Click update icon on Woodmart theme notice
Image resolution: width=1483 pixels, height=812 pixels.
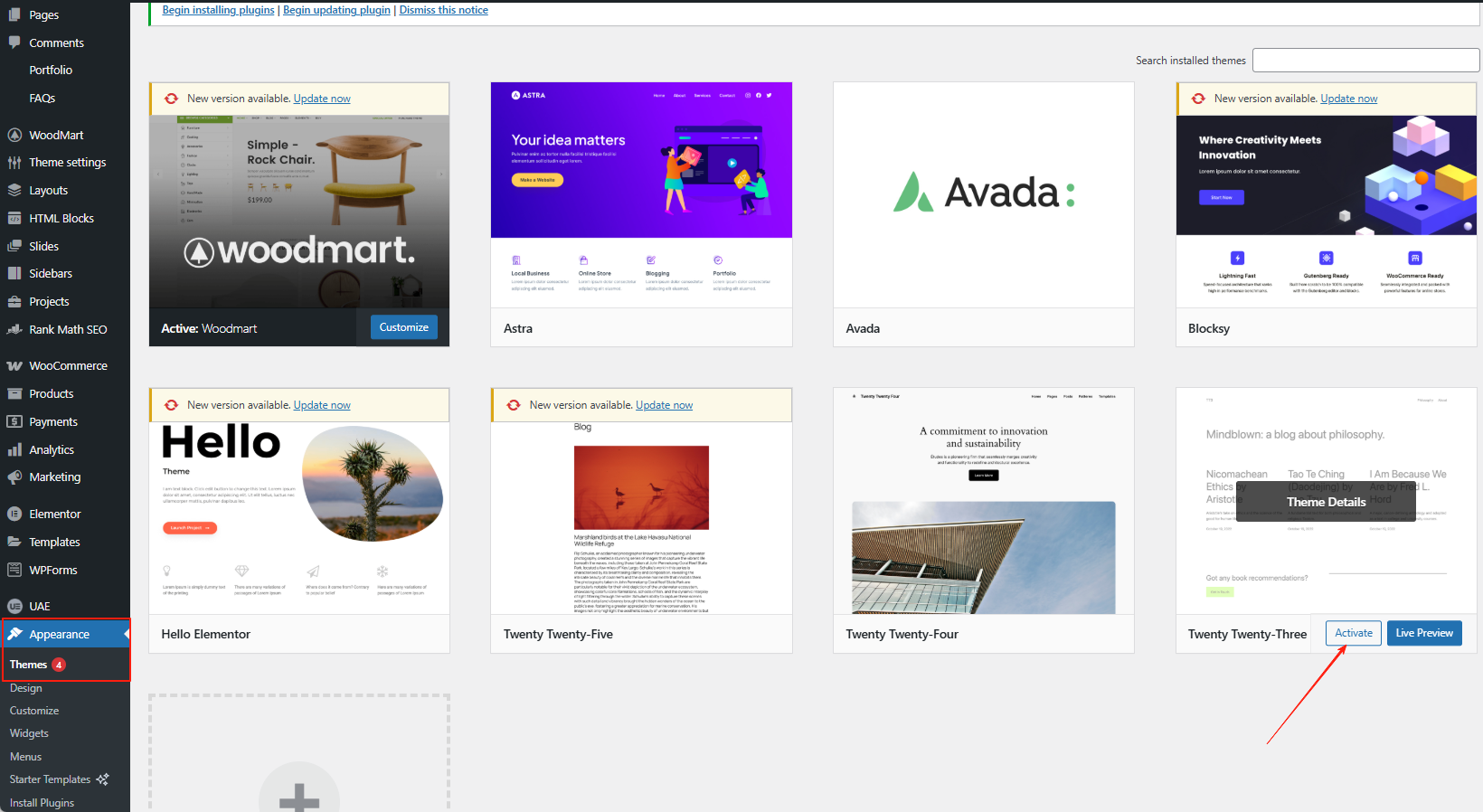171,99
